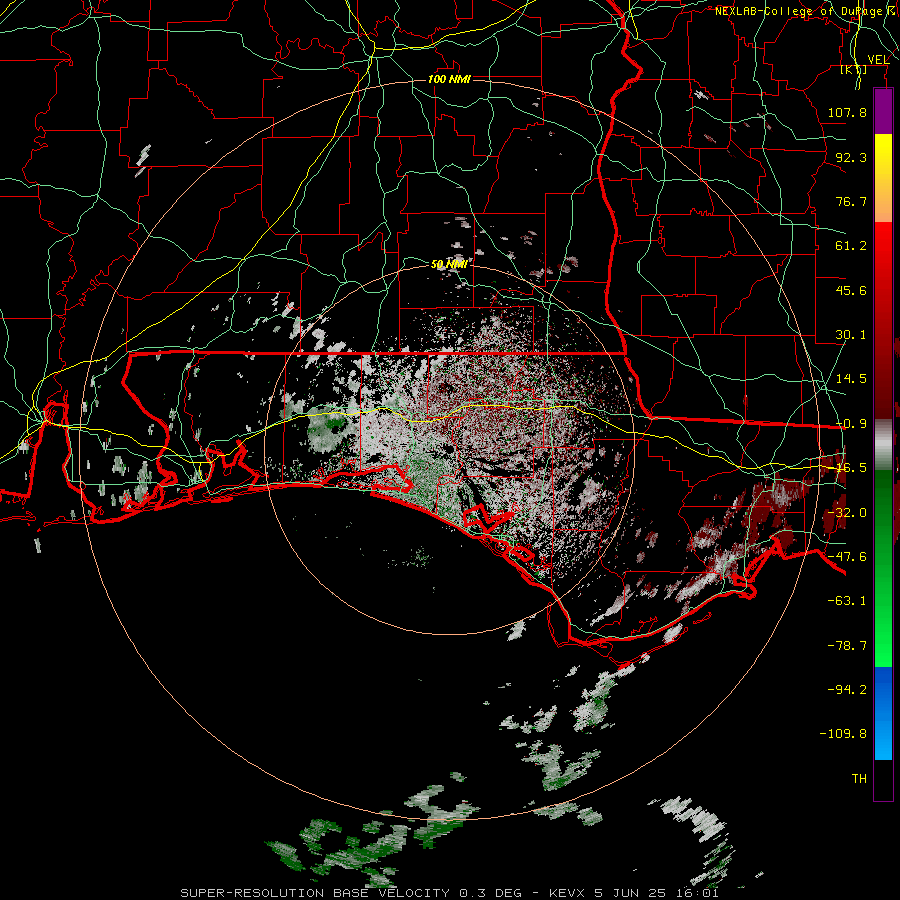Click the -63.1 velocity scale value
The height and width of the screenshot is (900, 900).
click(847, 601)
